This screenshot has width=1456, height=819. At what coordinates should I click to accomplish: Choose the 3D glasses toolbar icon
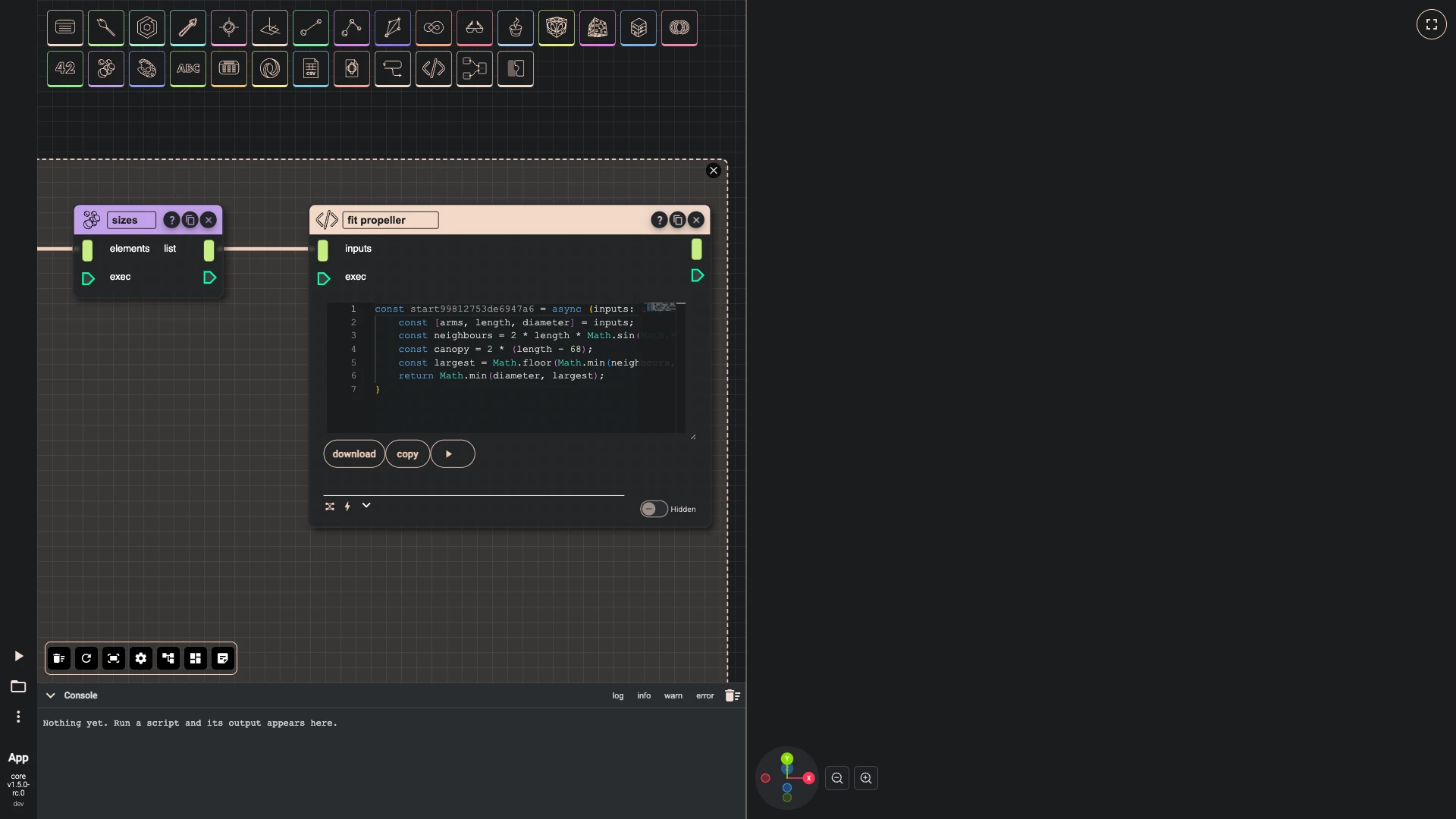[x=475, y=28]
